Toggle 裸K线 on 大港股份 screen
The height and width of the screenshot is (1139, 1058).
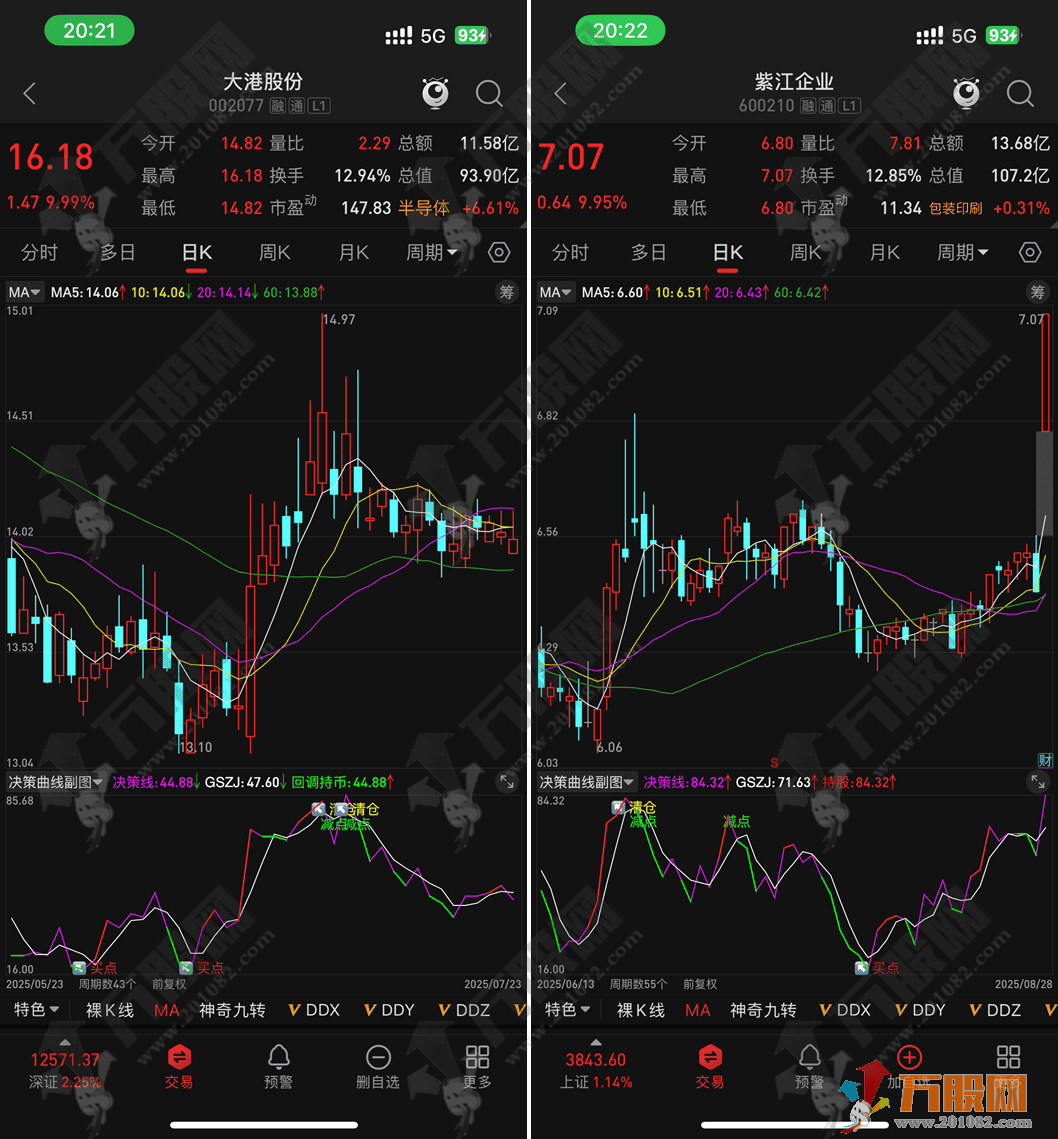click(110, 1010)
